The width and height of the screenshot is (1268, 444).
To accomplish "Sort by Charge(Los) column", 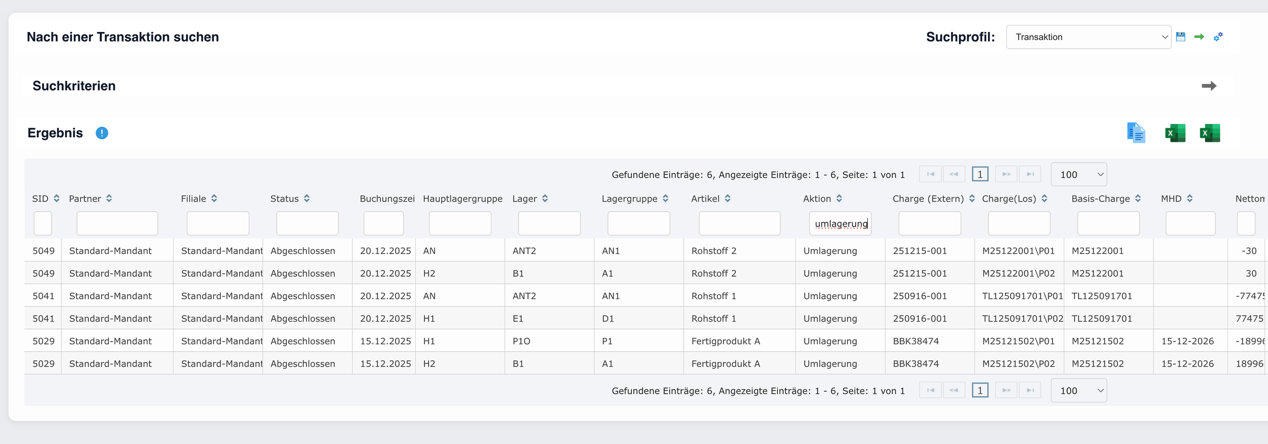I will (x=1045, y=199).
